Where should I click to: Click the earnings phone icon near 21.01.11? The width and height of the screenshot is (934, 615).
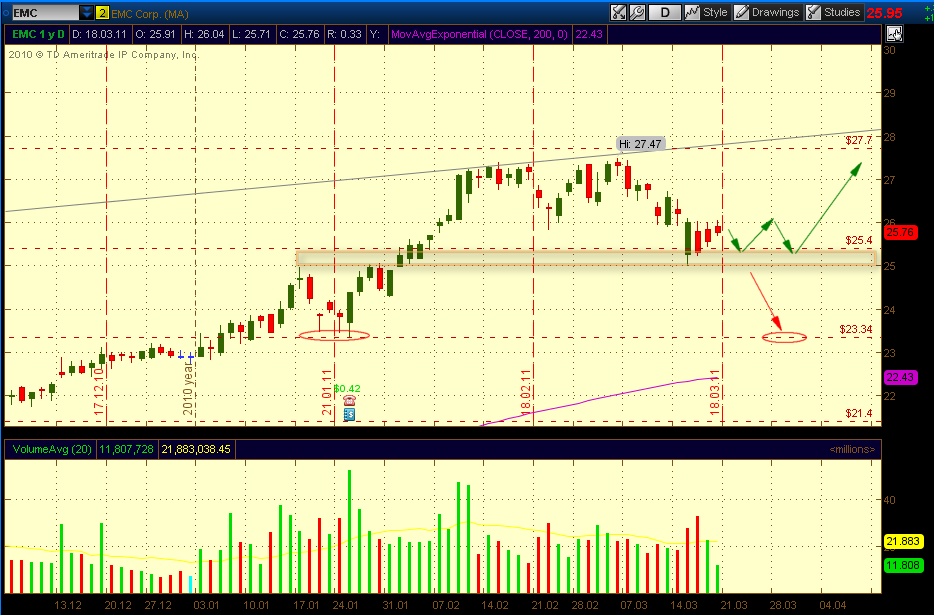[x=349, y=400]
